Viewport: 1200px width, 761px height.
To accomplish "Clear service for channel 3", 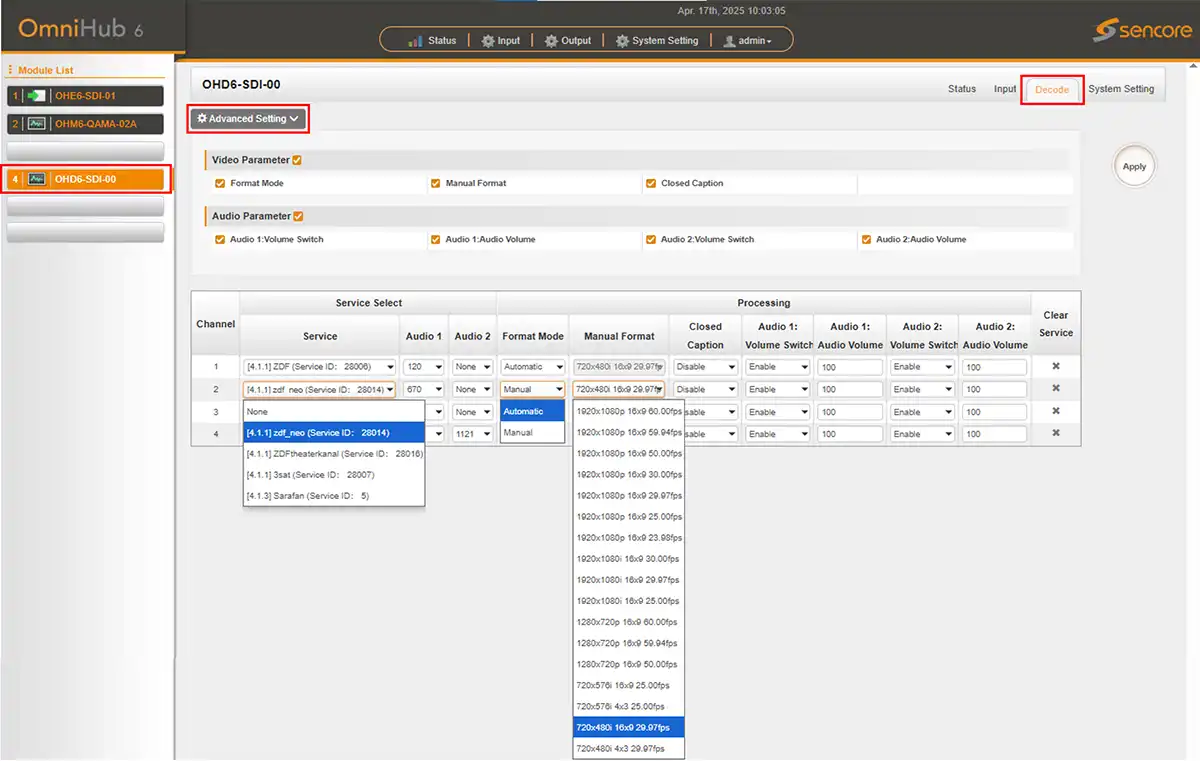I will (1056, 411).
